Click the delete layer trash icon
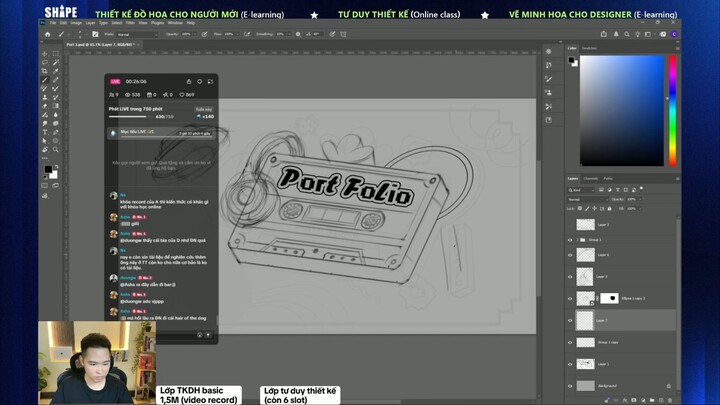This screenshot has height=405, width=720. coord(670,400)
